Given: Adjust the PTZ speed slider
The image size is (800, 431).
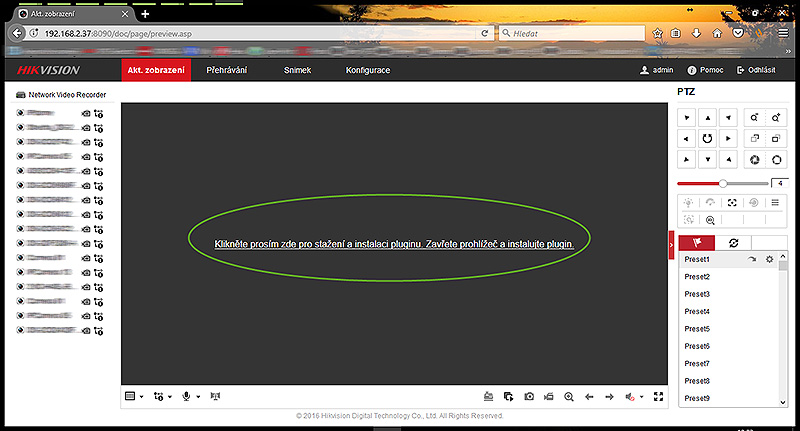Looking at the screenshot, I should 722,183.
